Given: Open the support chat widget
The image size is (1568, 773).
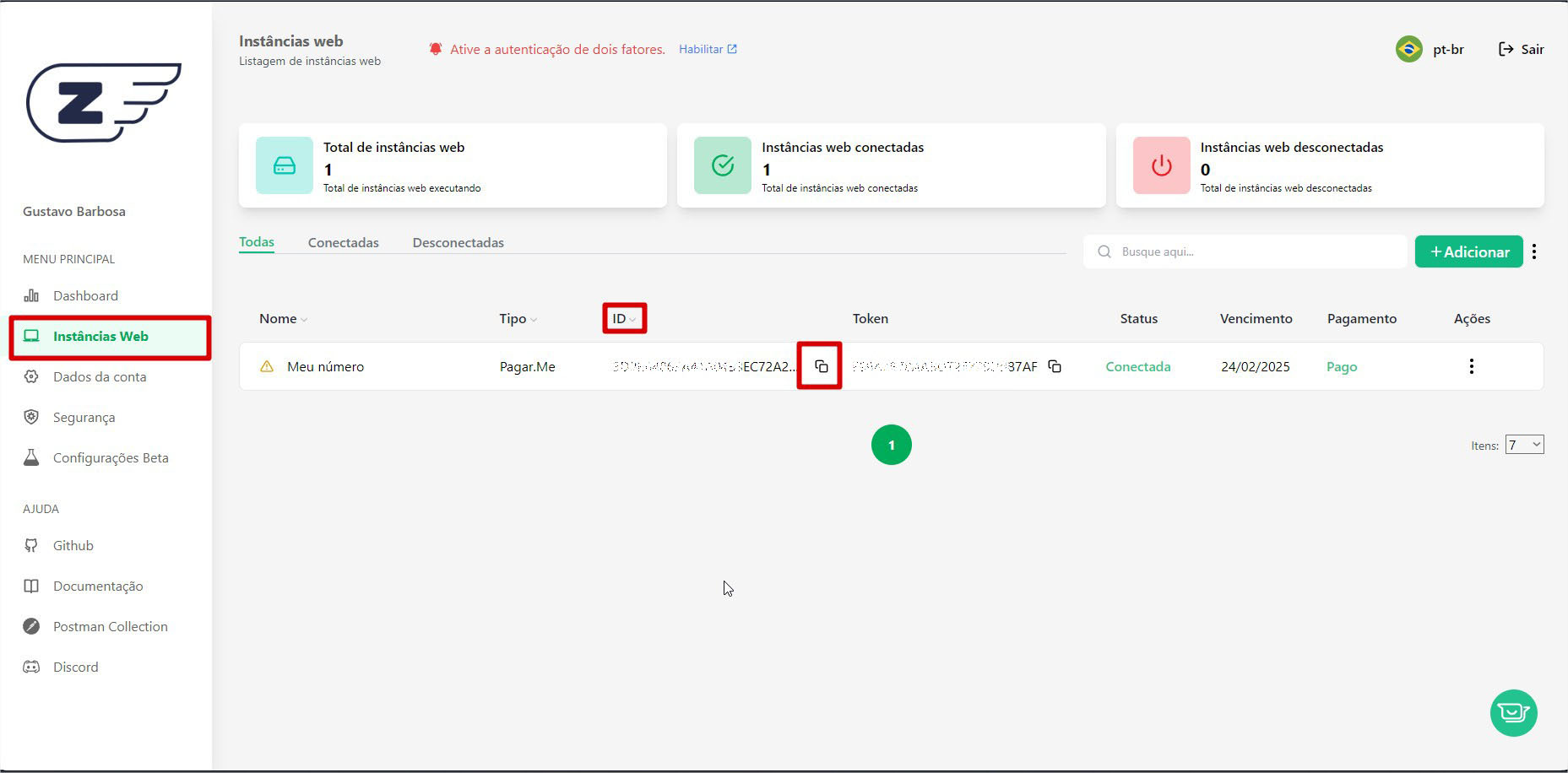Looking at the screenshot, I should click(x=1514, y=713).
